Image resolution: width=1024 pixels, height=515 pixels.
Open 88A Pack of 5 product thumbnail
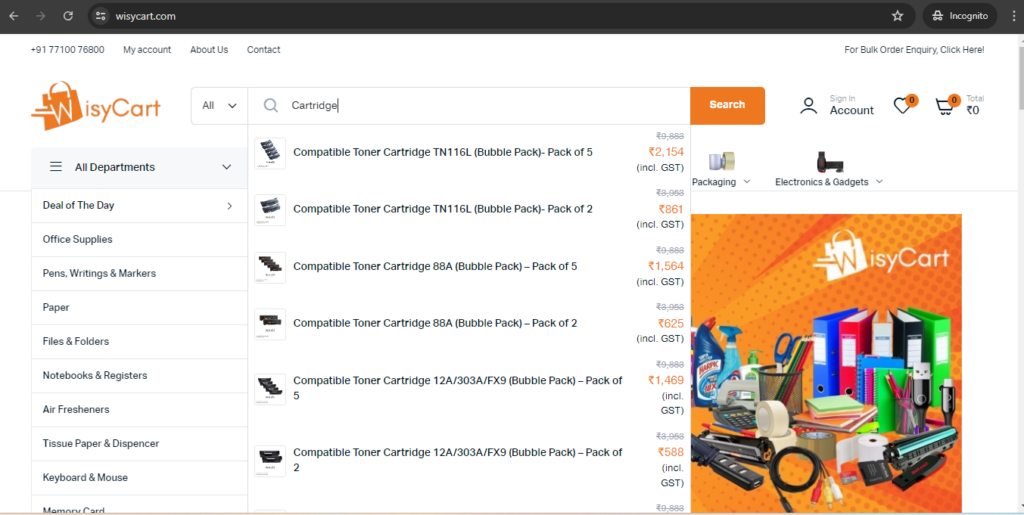[x=270, y=267]
